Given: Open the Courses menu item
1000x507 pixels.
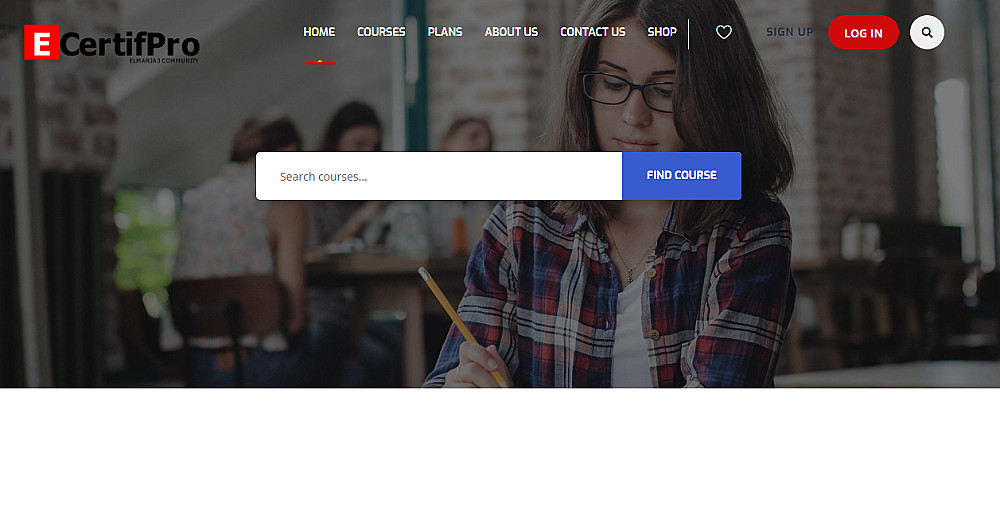Looking at the screenshot, I should click(381, 32).
